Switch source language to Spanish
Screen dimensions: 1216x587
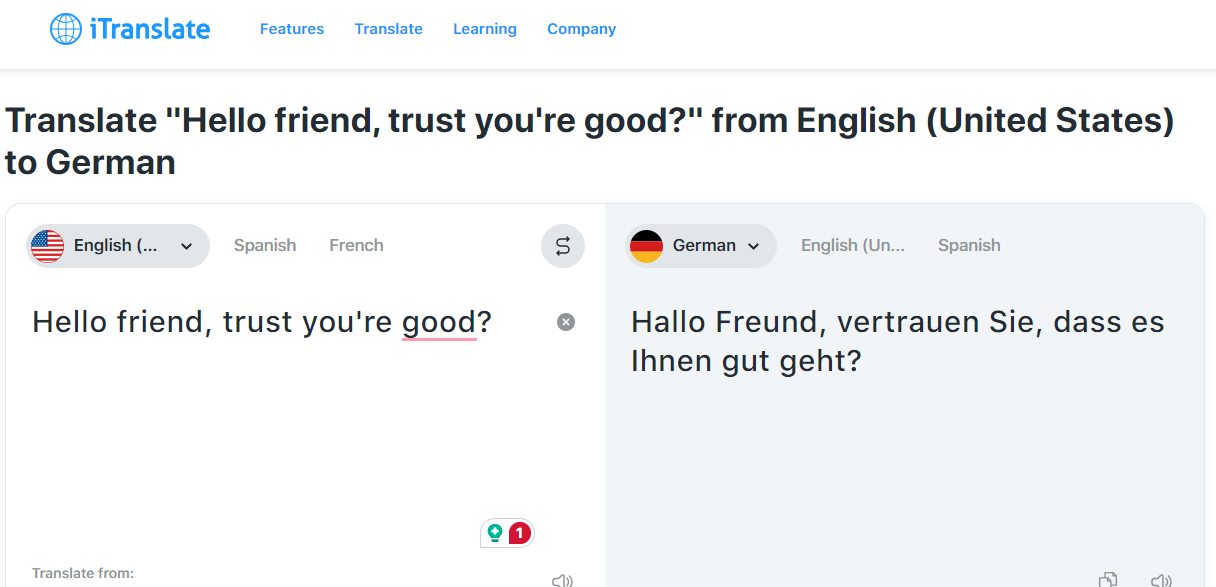click(264, 245)
